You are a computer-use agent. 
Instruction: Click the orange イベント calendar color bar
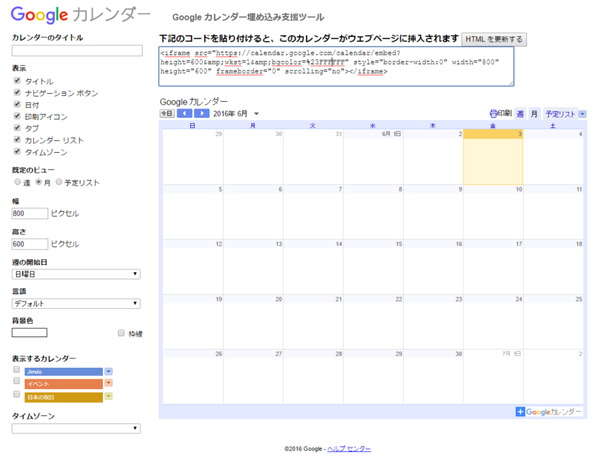click(x=64, y=384)
